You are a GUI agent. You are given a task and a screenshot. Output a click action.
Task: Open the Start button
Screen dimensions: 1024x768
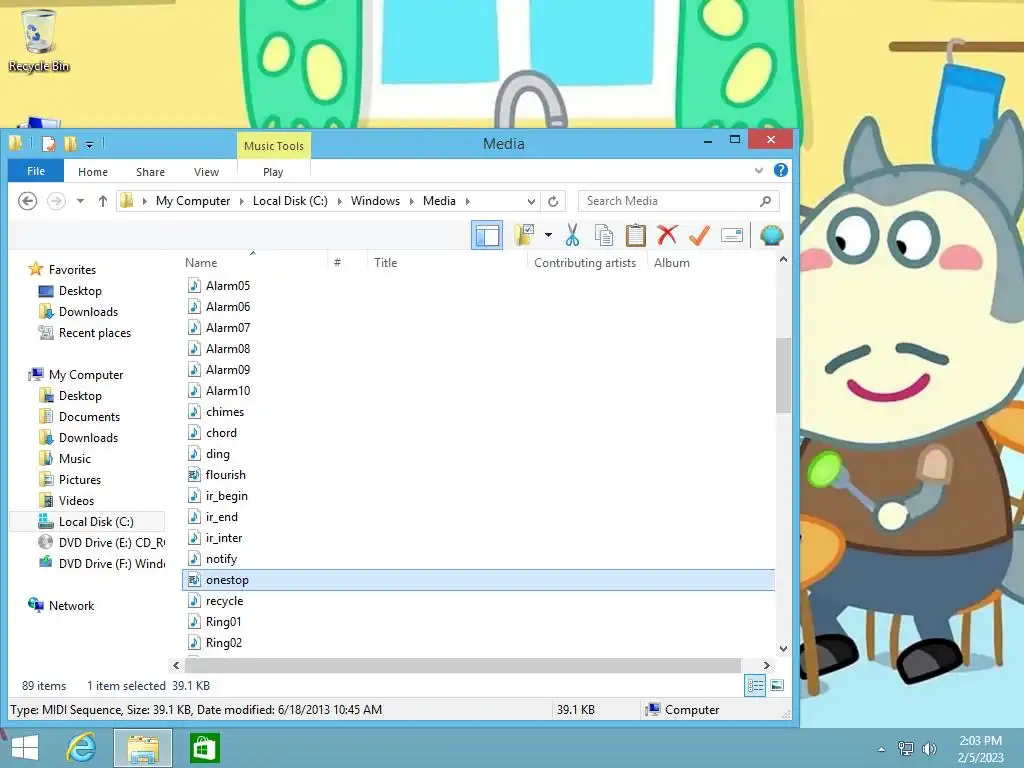pos(25,748)
